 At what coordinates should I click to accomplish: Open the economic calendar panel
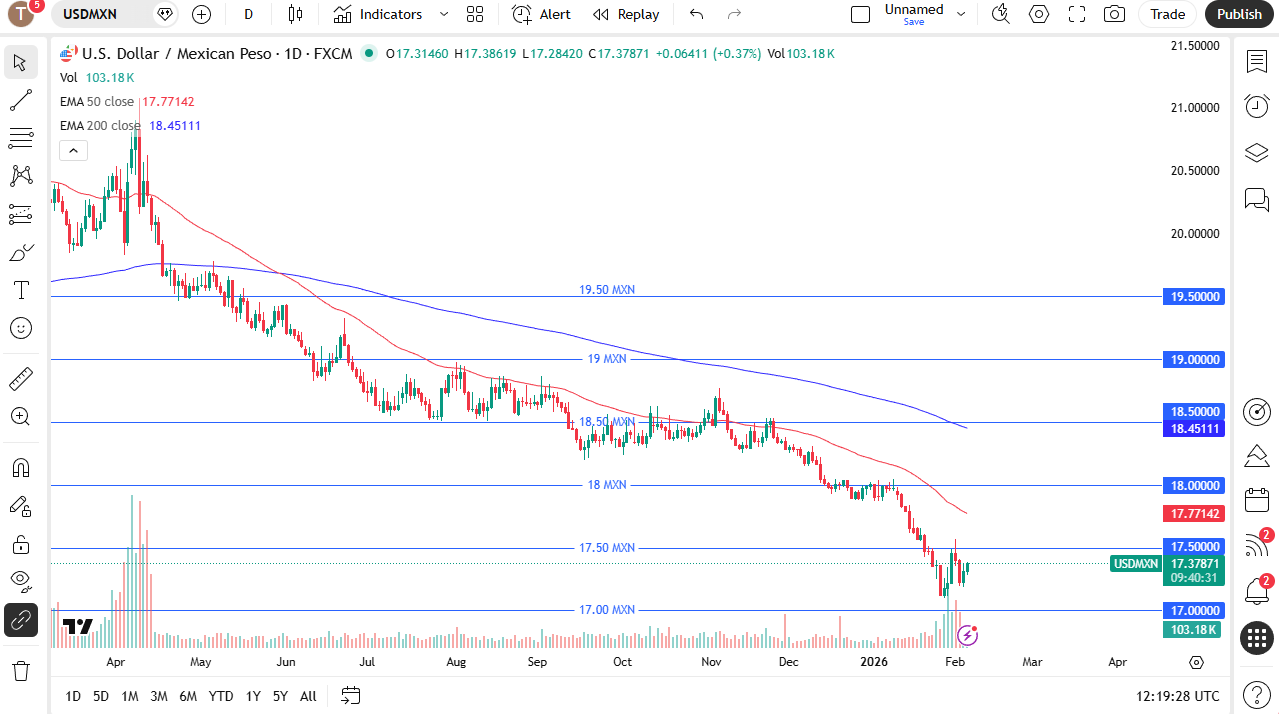point(1257,500)
